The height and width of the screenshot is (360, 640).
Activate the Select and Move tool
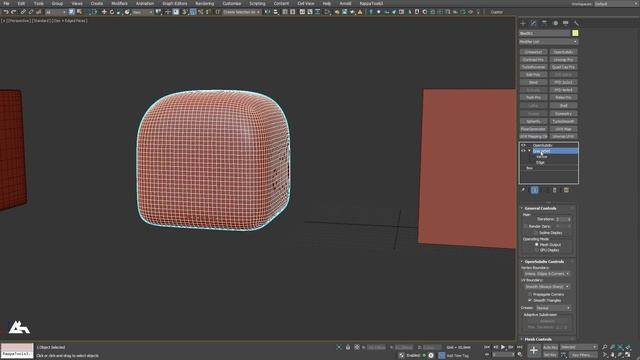(x=104, y=12)
